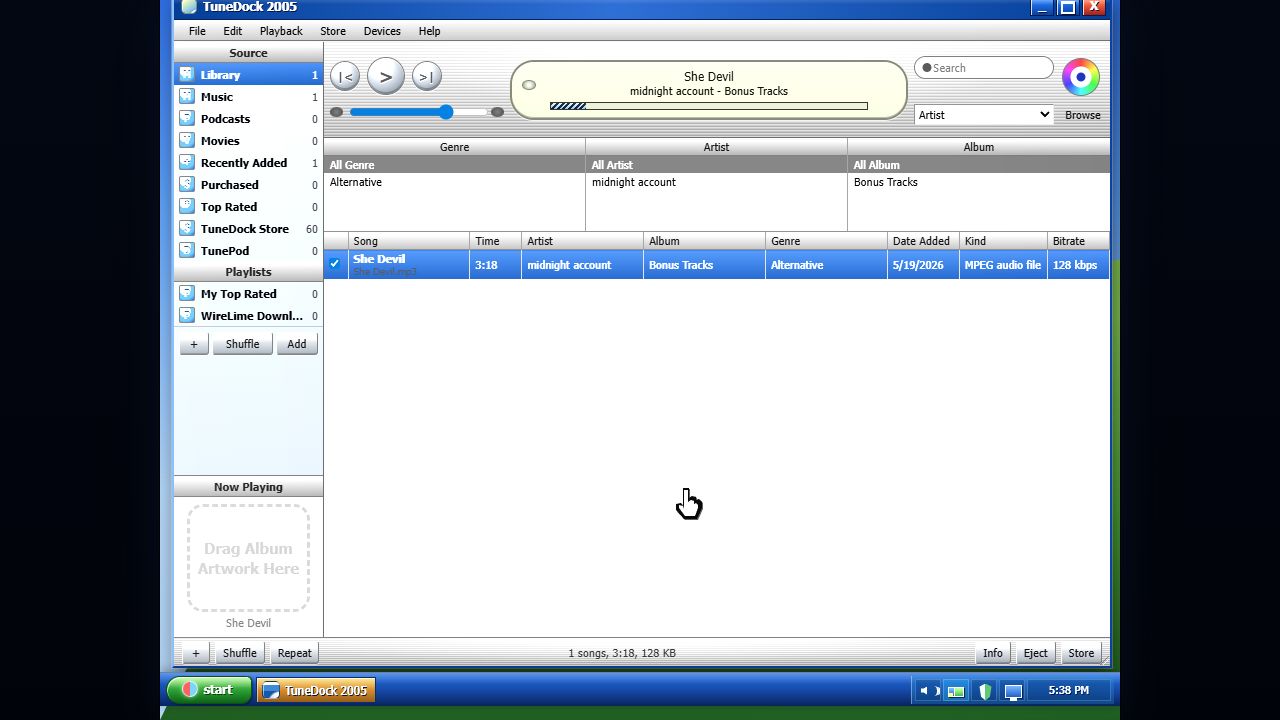
Task: Click the volume maximum icon
Action: [x=497, y=112]
